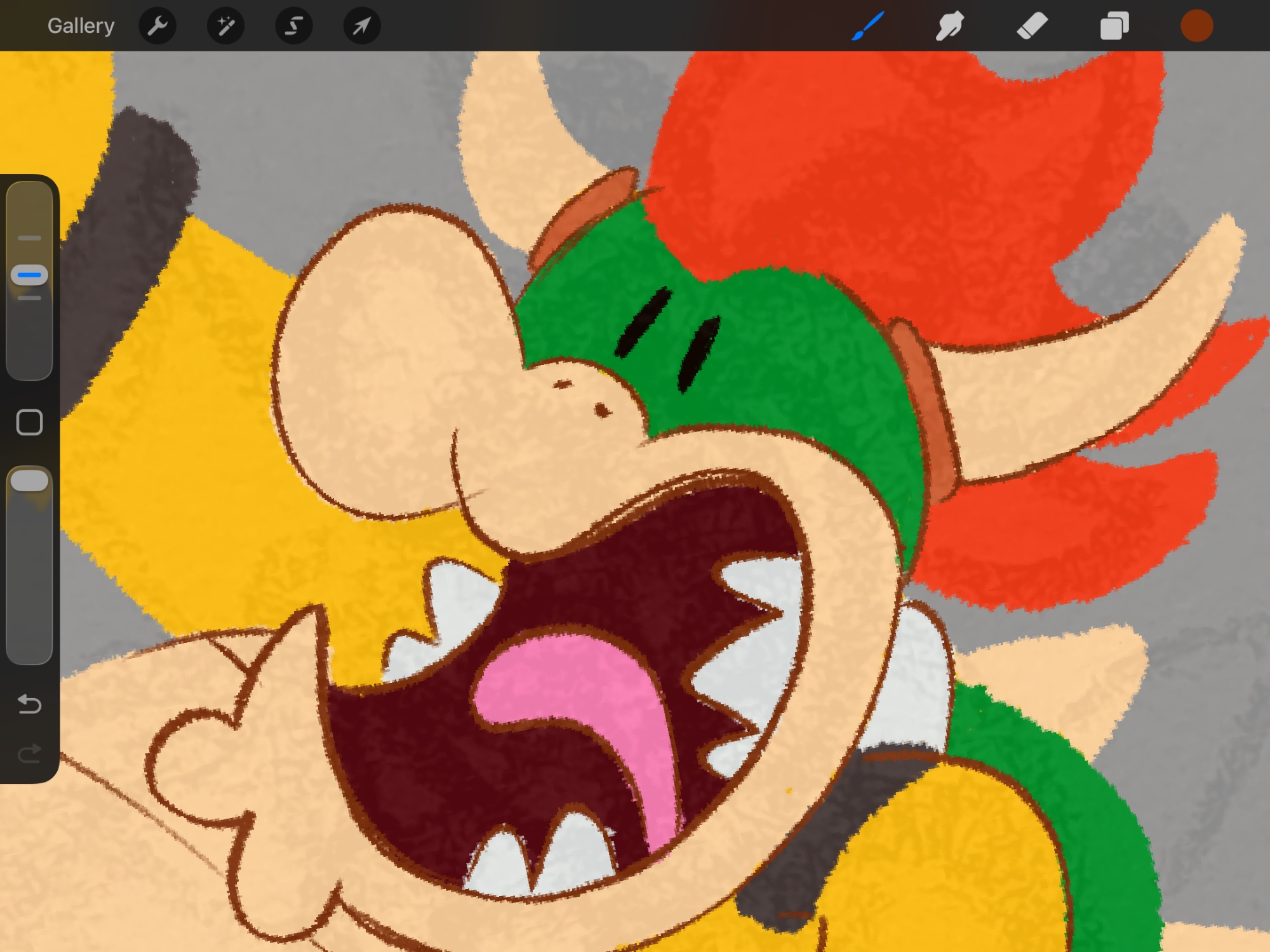This screenshot has height=952, width=1270.
Task: Activate the Transform arrow tool
Action: [361, 26]
